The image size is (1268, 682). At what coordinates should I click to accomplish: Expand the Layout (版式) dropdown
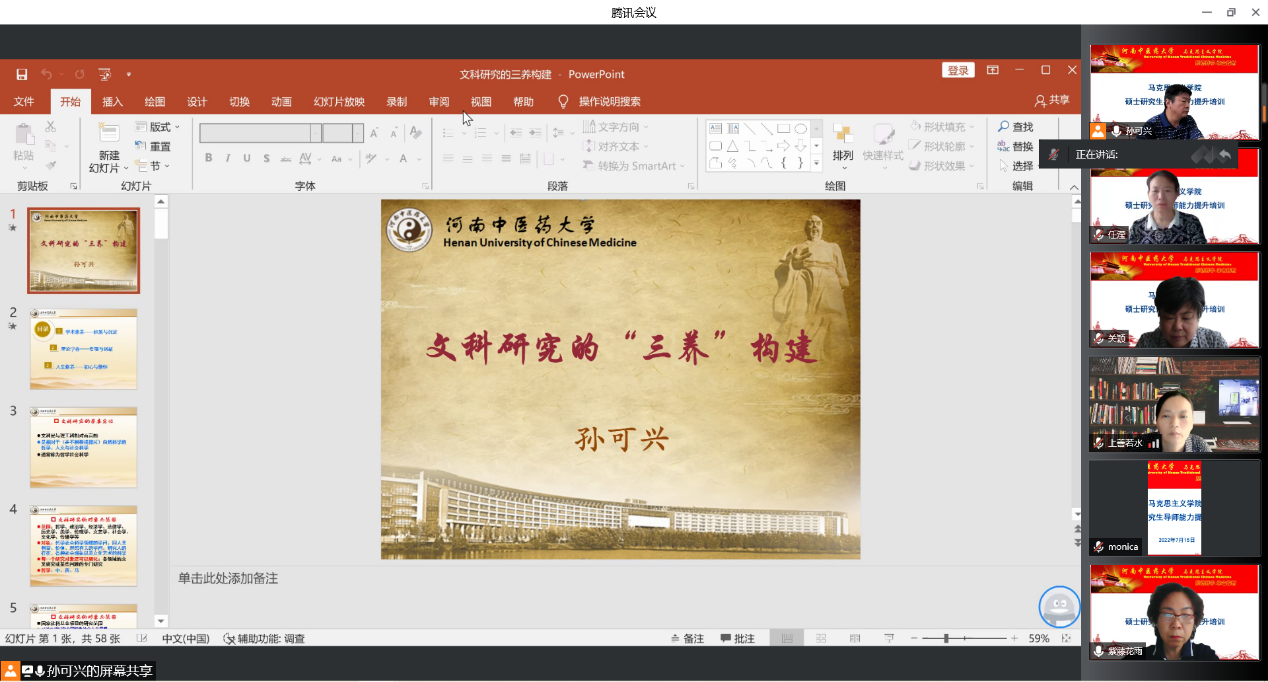point(164,127)
